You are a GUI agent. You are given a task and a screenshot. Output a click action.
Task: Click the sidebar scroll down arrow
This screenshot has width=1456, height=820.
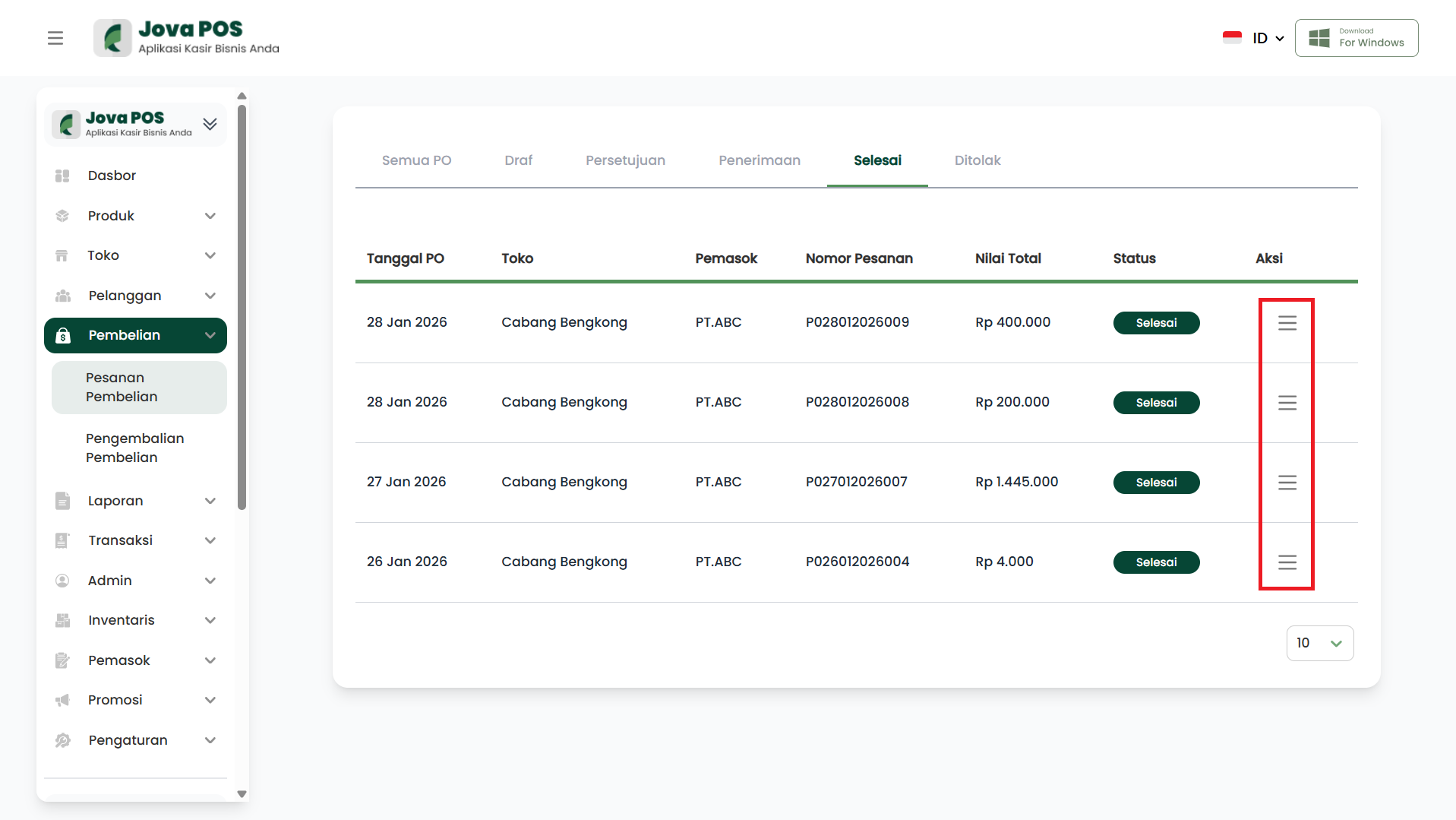point(242,793)
